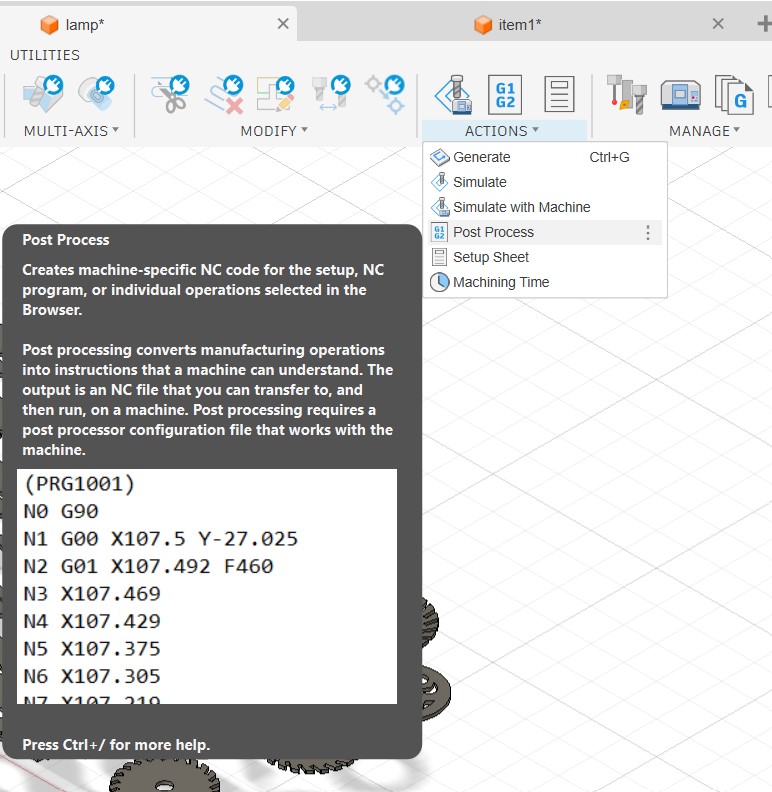Choose Setup Sheet menu entry
Viewport: 772px width, 792px height.
click(545, 257)
